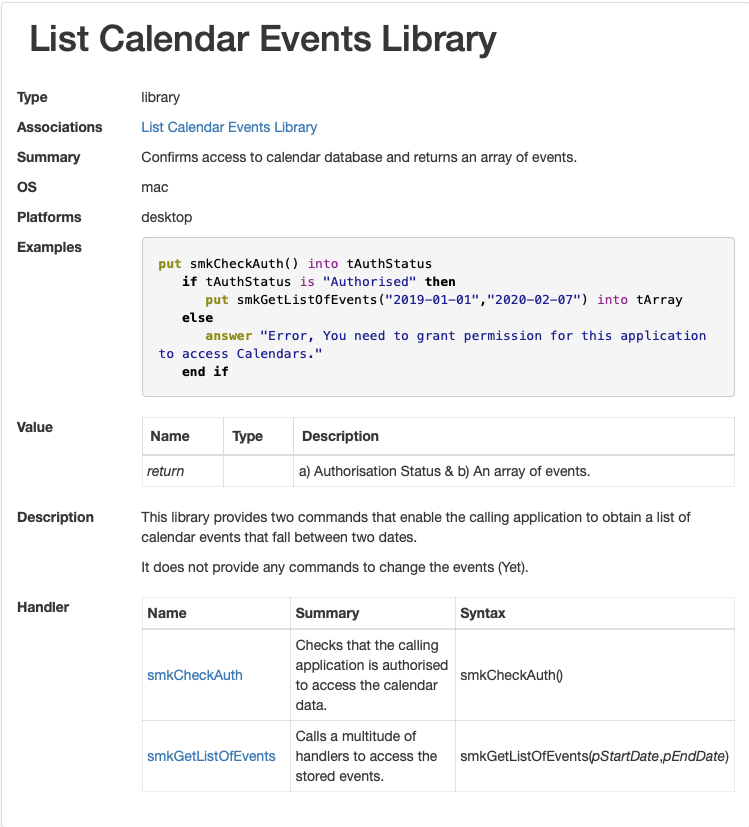The height and width of the screenshot is (827, 749).
Task: Click the Examples section label
Action: [49, 247]
